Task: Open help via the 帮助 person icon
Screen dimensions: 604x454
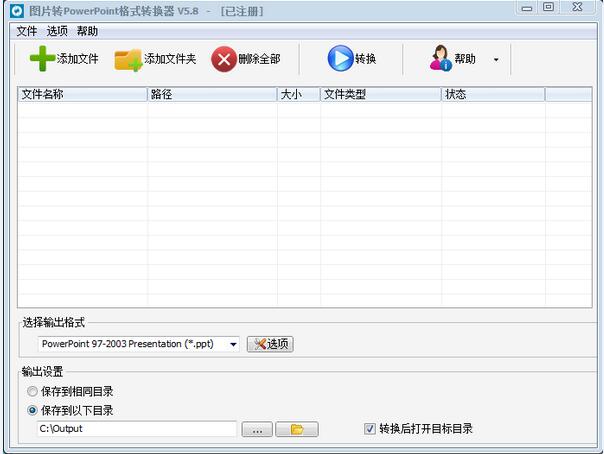Action: tap(441, 58)
